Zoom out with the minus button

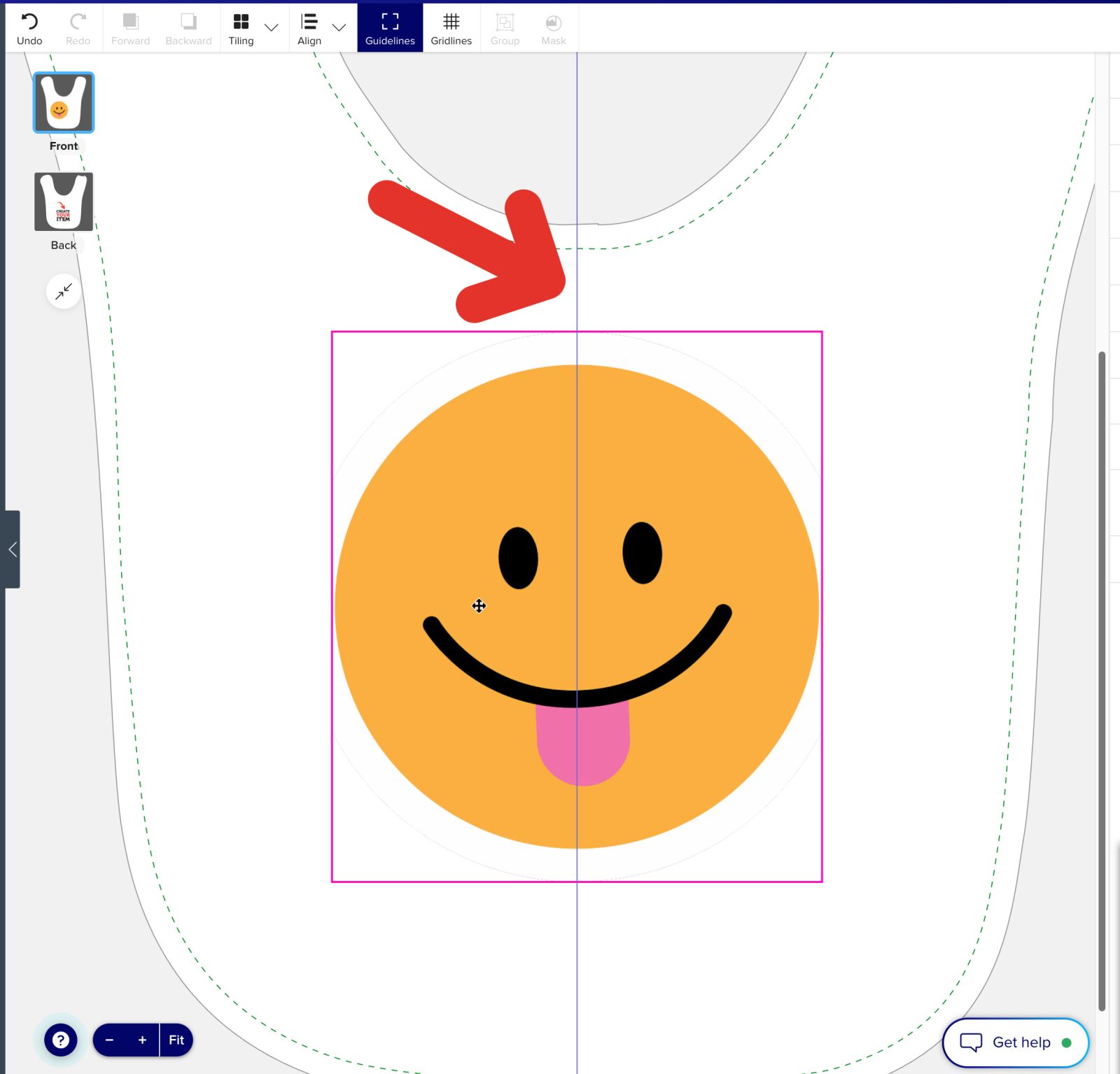[x=109, y=1040]
